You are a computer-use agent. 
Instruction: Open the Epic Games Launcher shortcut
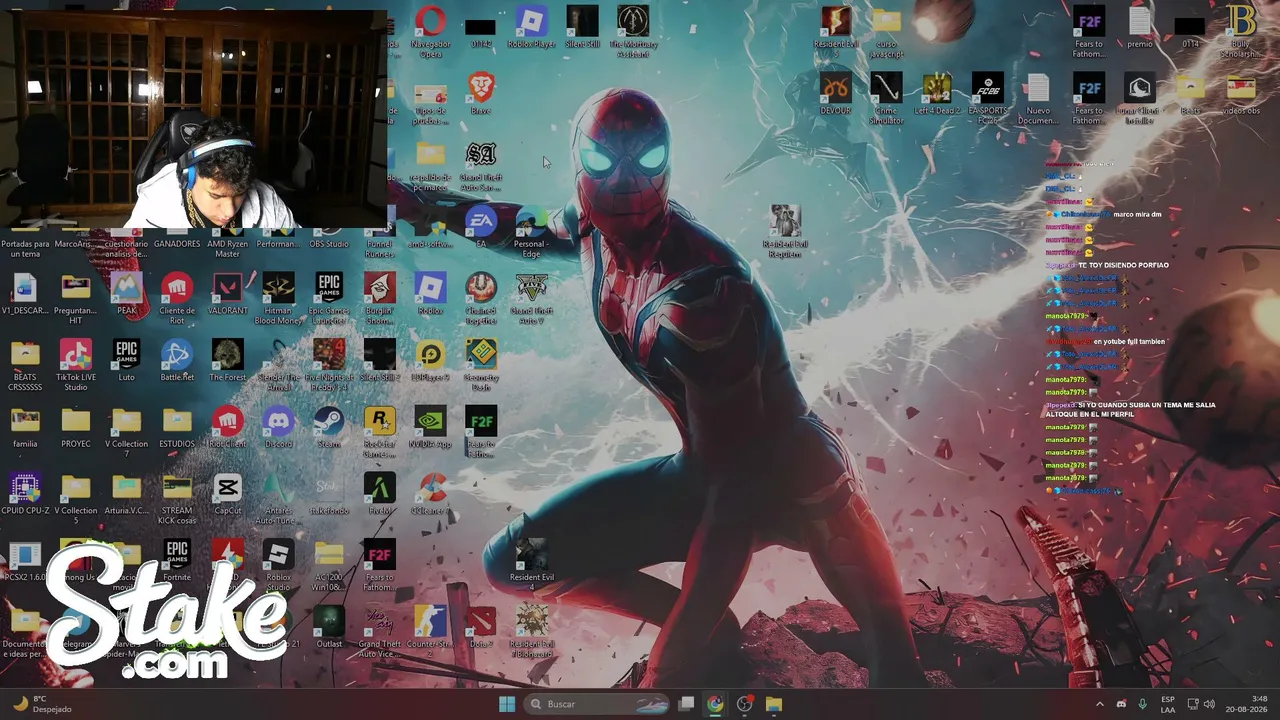tap(329, 298)
